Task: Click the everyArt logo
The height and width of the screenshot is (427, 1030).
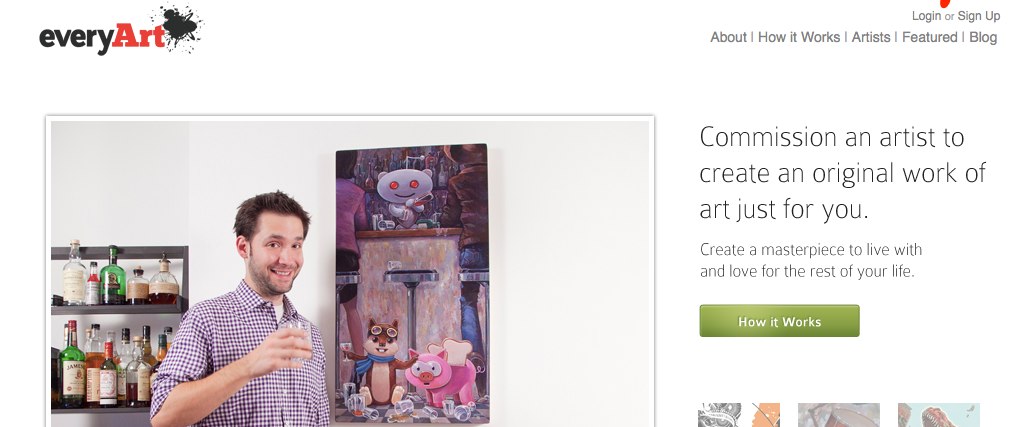Action: coord(121,30)
